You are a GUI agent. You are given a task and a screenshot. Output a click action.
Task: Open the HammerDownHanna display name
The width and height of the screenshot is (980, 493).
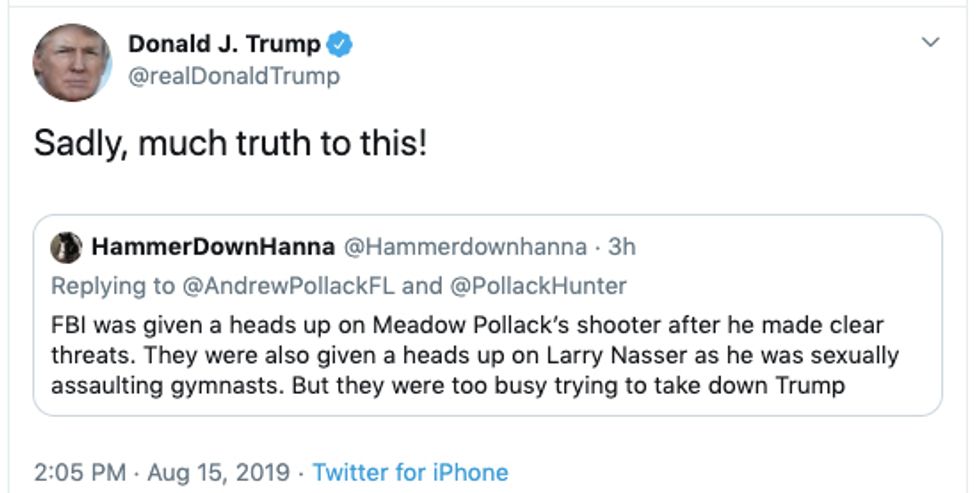[214, 247]
